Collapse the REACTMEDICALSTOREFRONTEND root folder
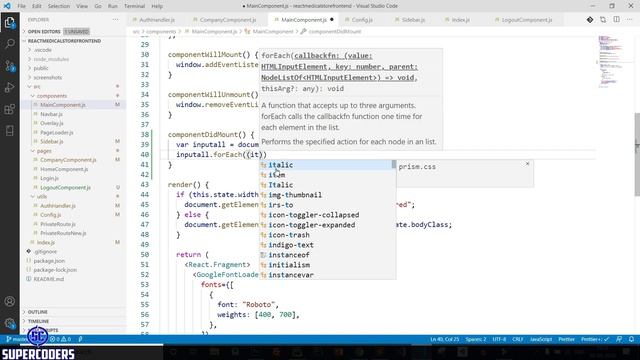 point(64,41)
